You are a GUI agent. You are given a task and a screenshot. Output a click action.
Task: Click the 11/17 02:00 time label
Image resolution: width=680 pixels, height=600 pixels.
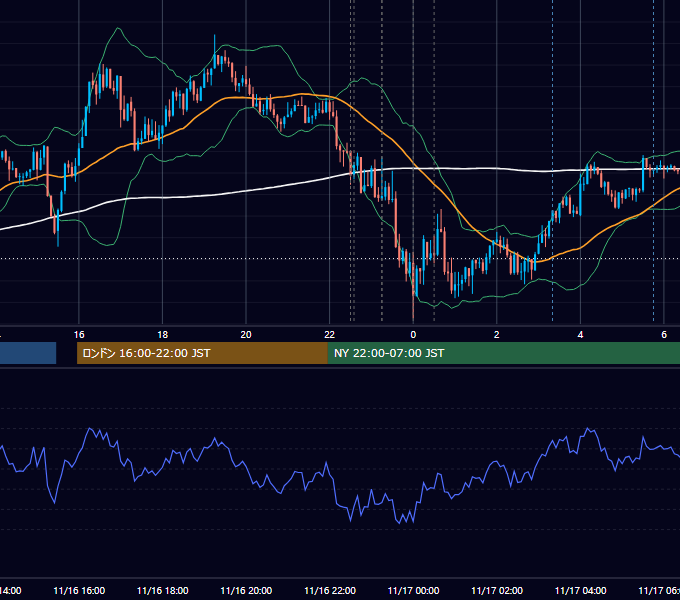pos(497,590)
